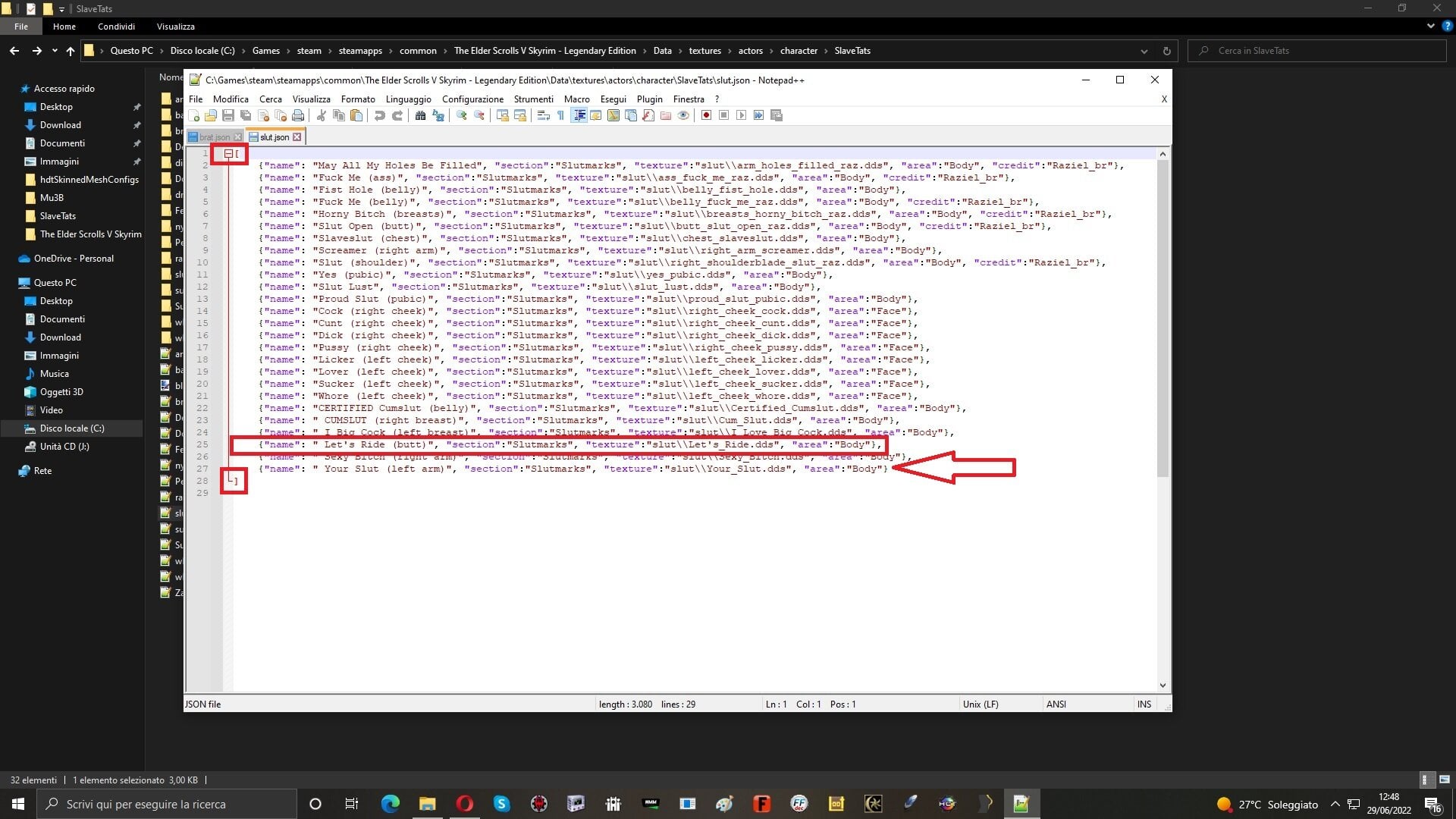Toggle INS insert mode in status bar
1456x819 pixels.
[x=1144, y=704]
